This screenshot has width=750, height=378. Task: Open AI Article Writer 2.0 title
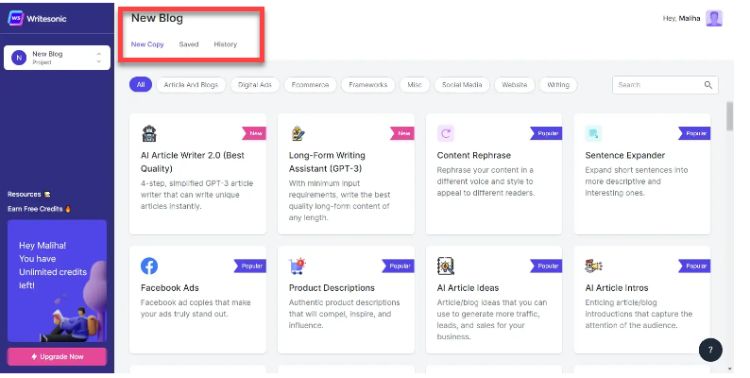pyautogui.click(x=192, y=162)
